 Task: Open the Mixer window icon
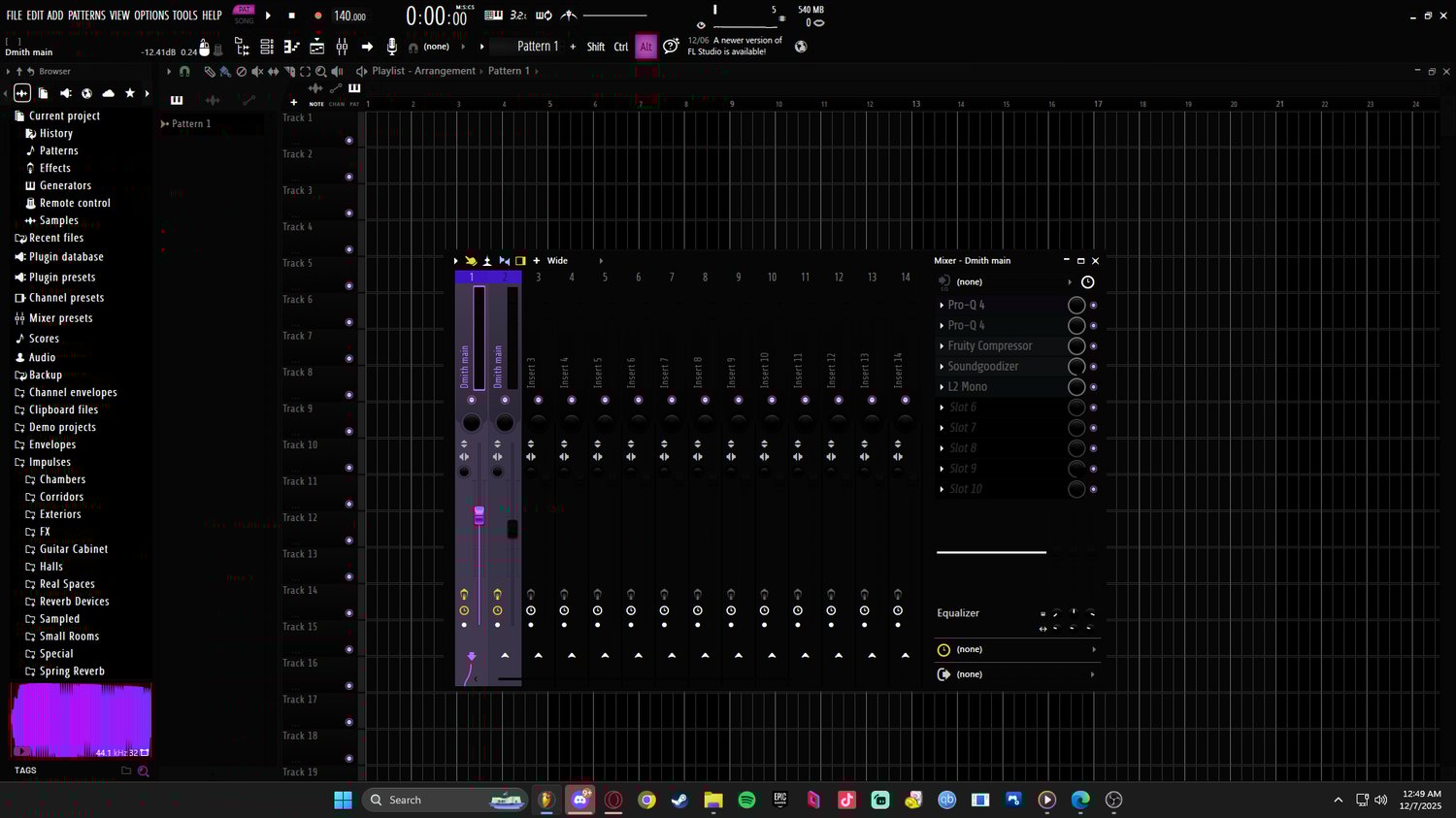(x=342, y=47)
